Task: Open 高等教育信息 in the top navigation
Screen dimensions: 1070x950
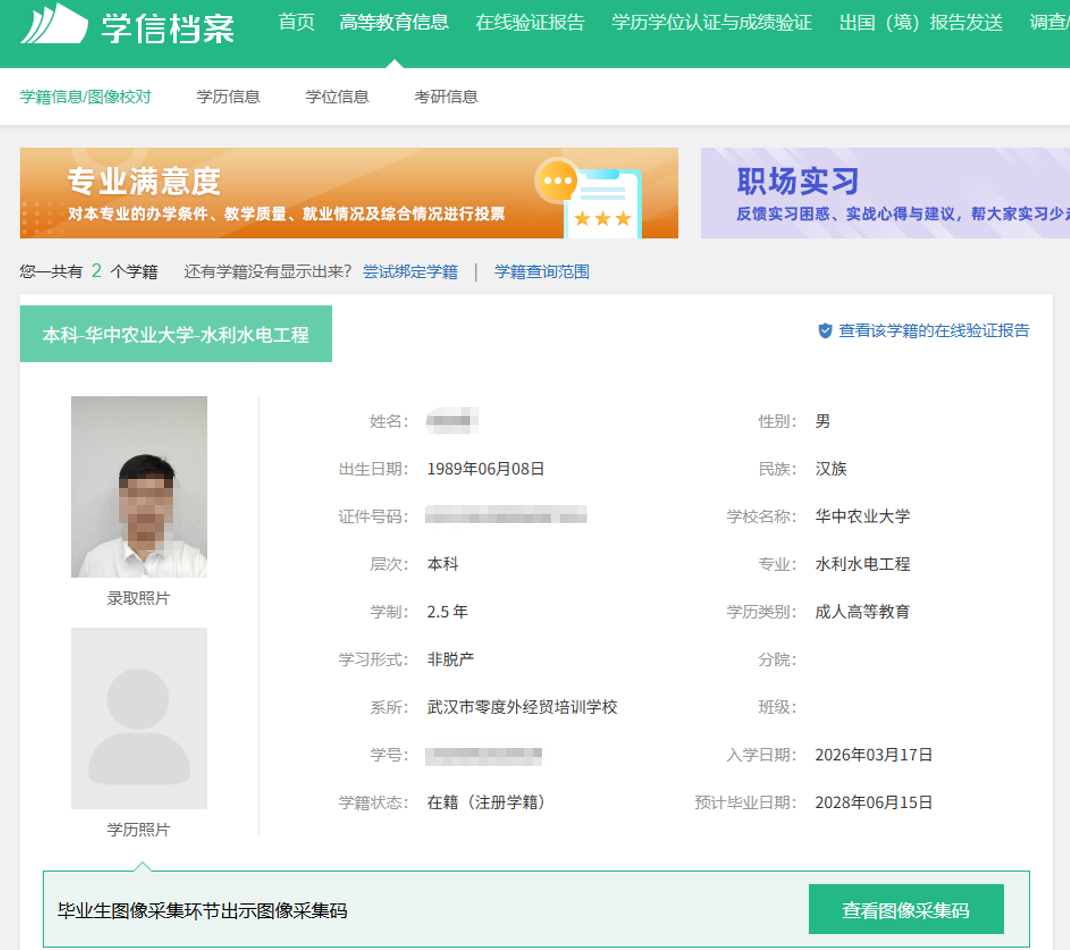Action: pyautogui.click(x=394, y=23)
